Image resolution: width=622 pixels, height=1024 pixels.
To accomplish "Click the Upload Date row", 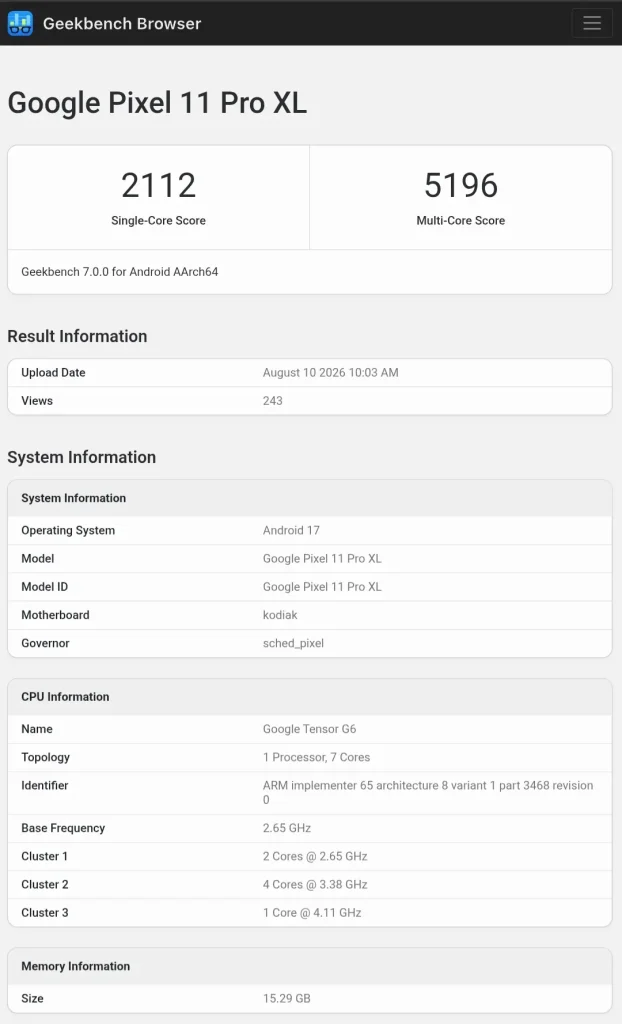I will click(310, 373).
